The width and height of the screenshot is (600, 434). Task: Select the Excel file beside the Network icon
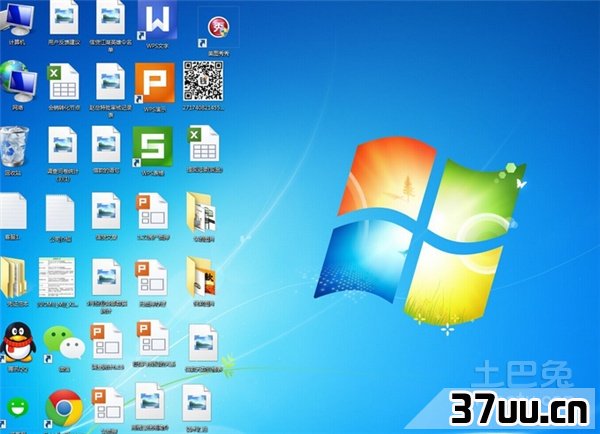pos(63,82)
